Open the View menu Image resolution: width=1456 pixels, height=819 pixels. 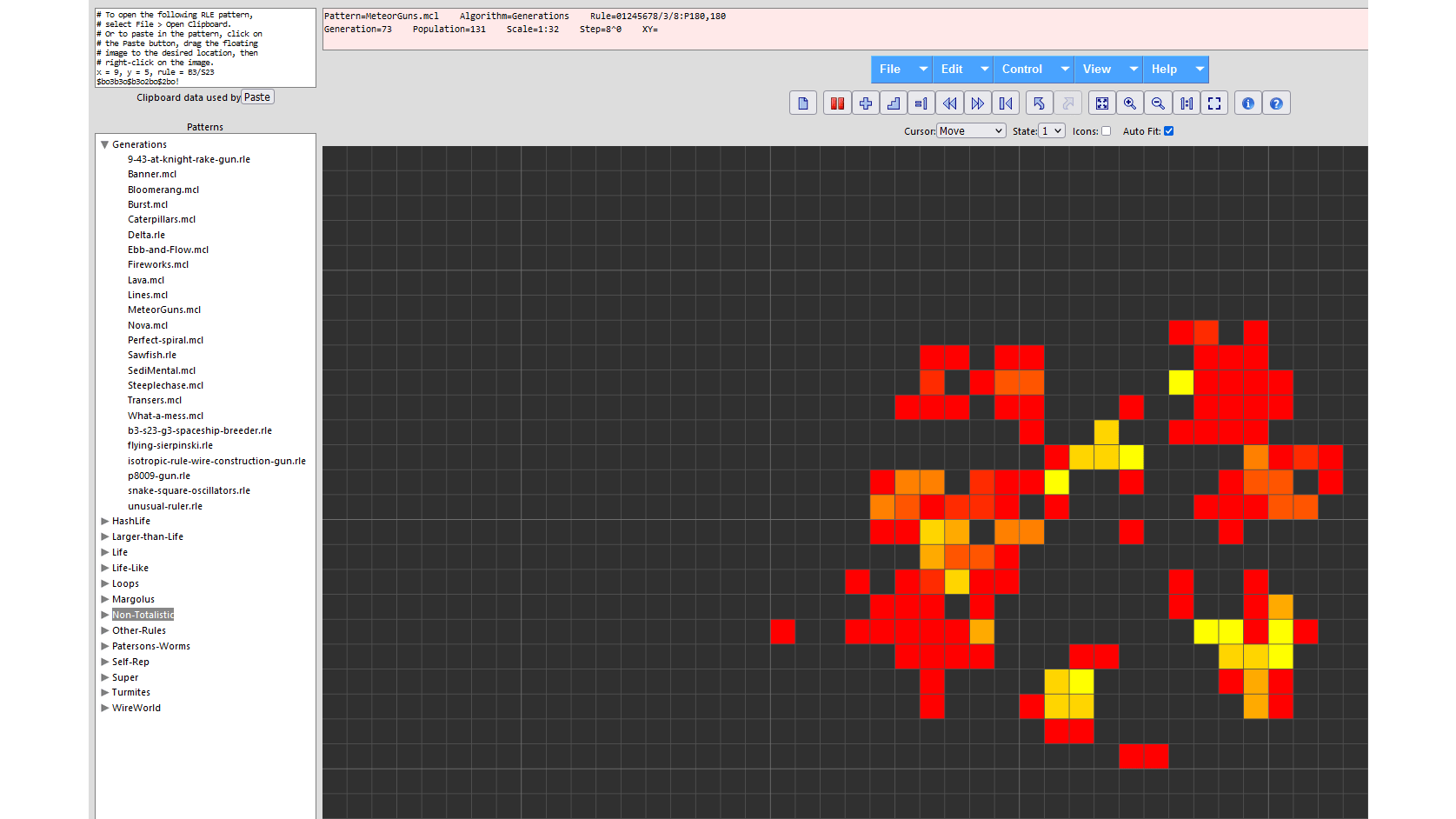(x=1108, y=70)
